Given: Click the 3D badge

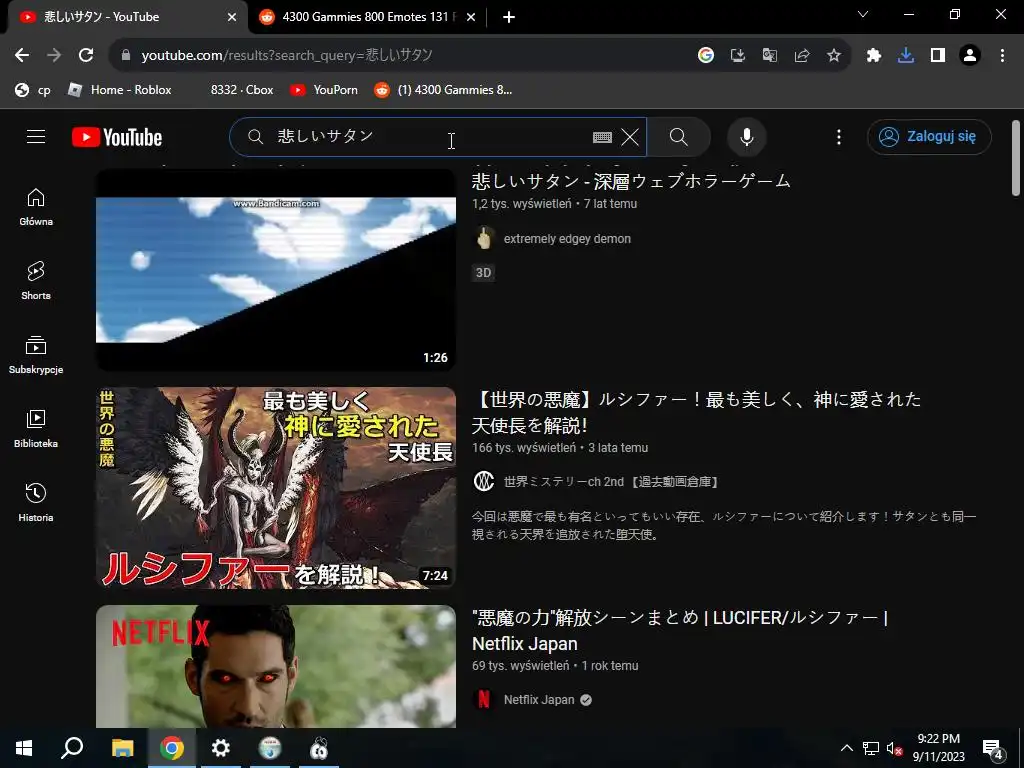Looking at the screenshot, I should (483, 273).
